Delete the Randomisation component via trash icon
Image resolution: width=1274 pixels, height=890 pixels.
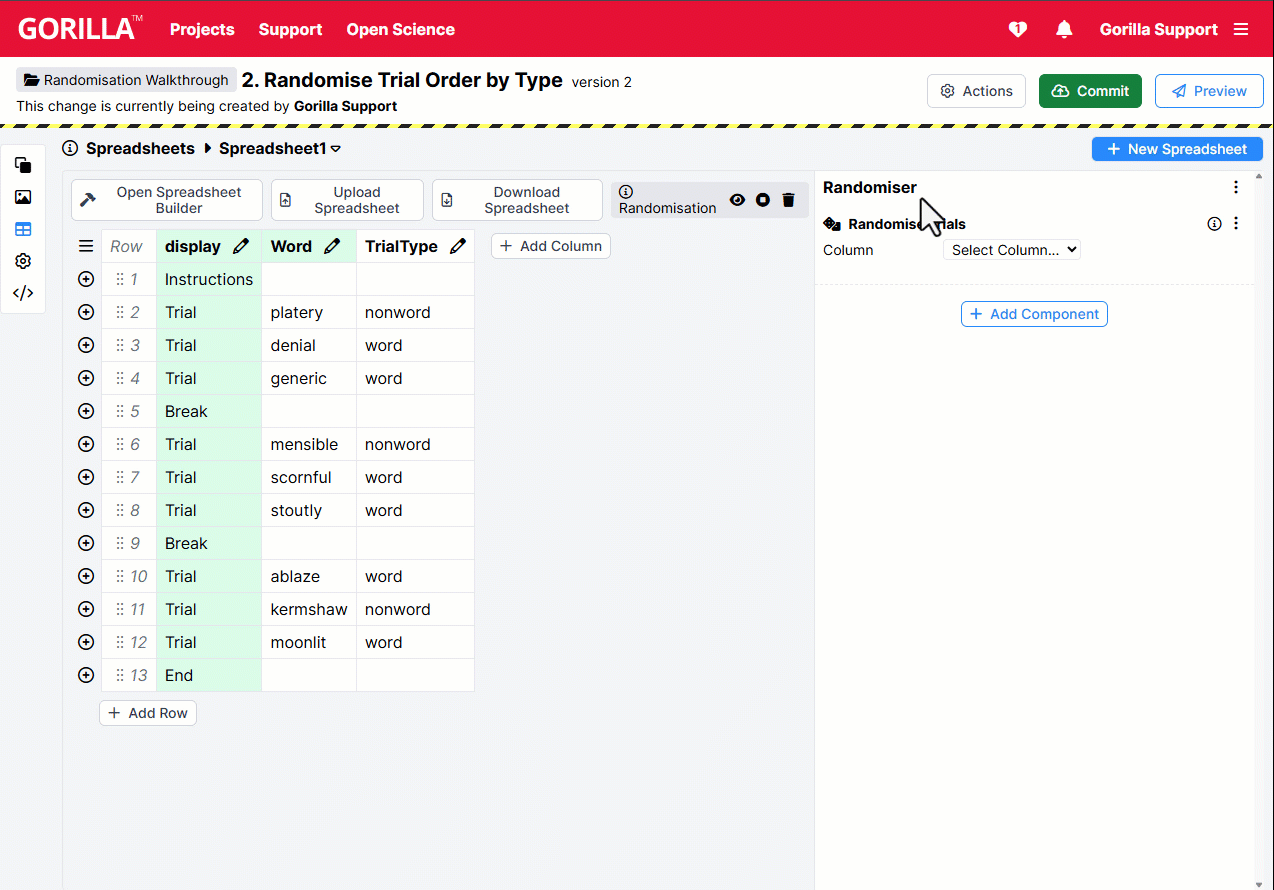(788, 200)
